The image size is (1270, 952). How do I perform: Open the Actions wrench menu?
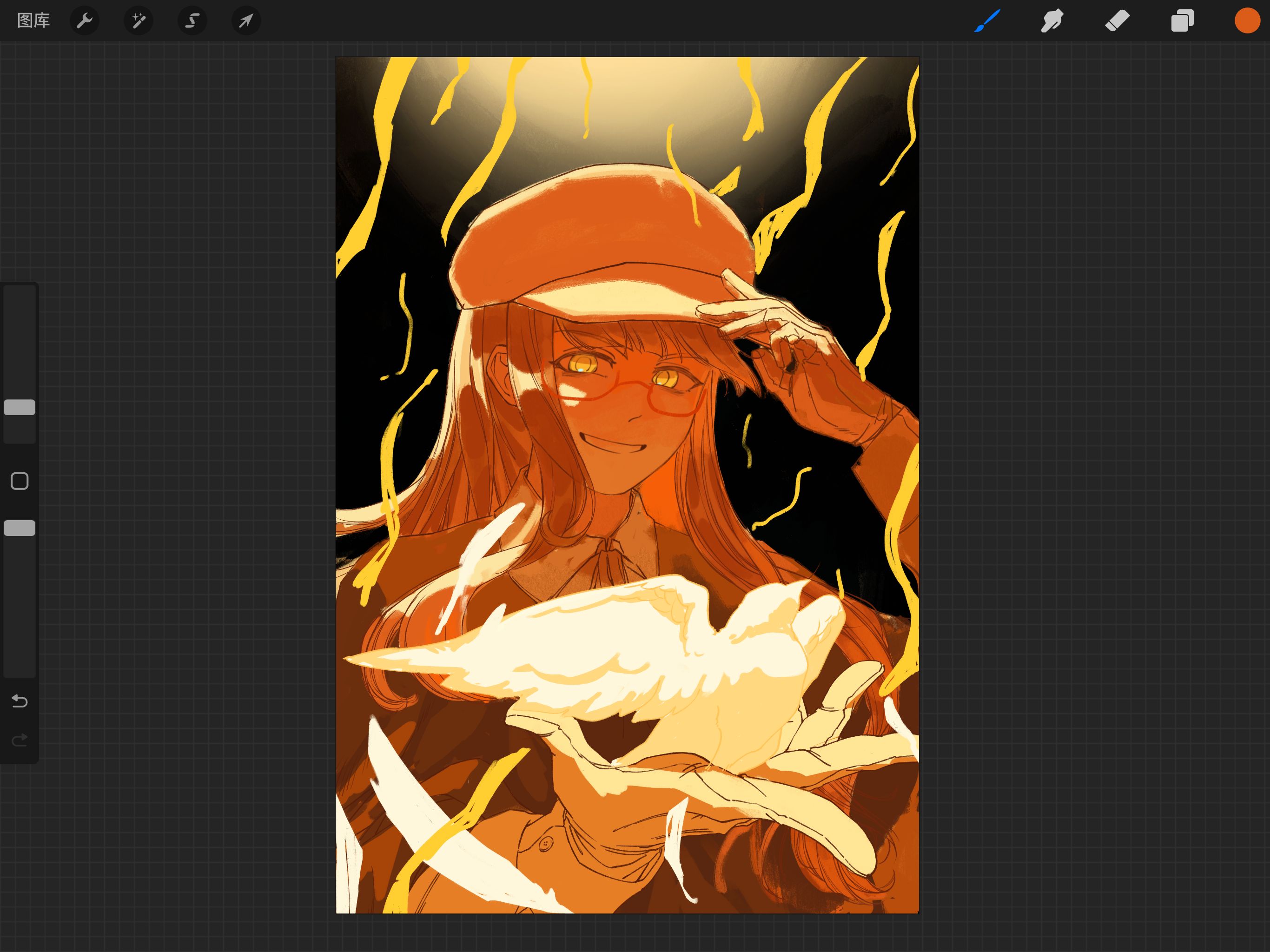pyautogui.click(x=85, y=20)
